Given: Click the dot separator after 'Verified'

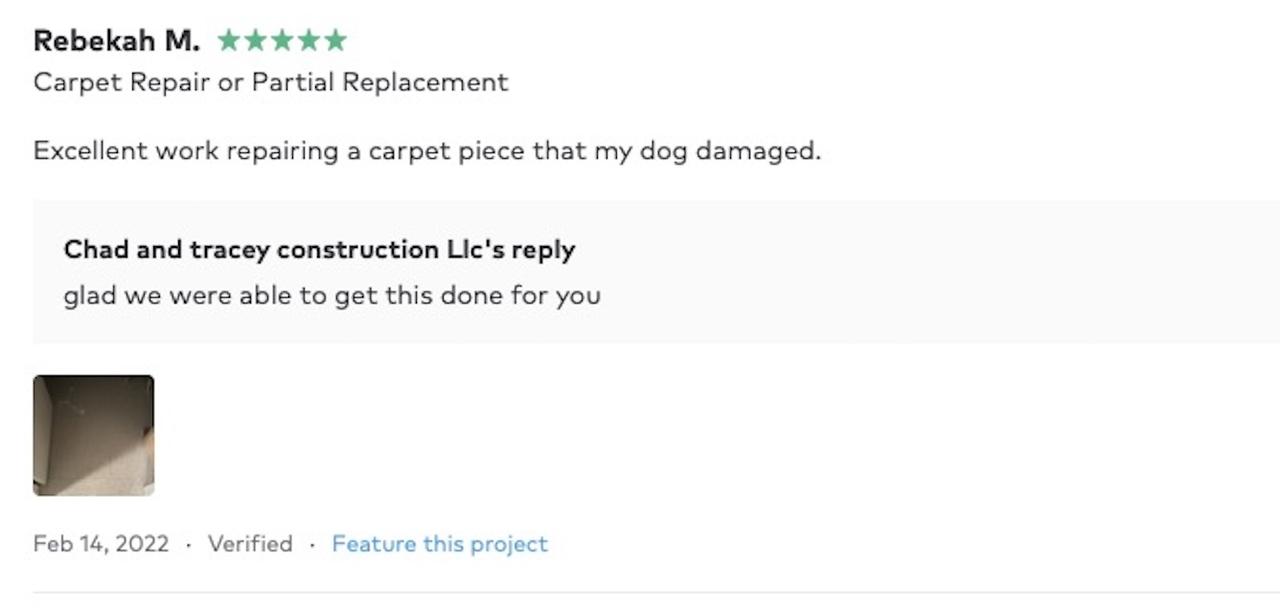Looking at the screenshot, I should [x=312, y=545].
